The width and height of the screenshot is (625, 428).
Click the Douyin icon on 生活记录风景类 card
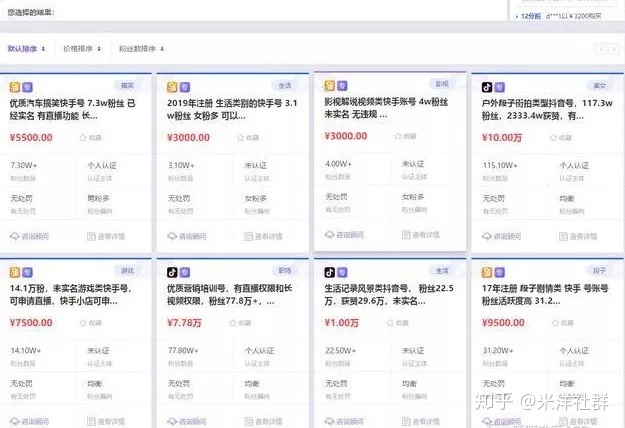[x=329, y=272]
